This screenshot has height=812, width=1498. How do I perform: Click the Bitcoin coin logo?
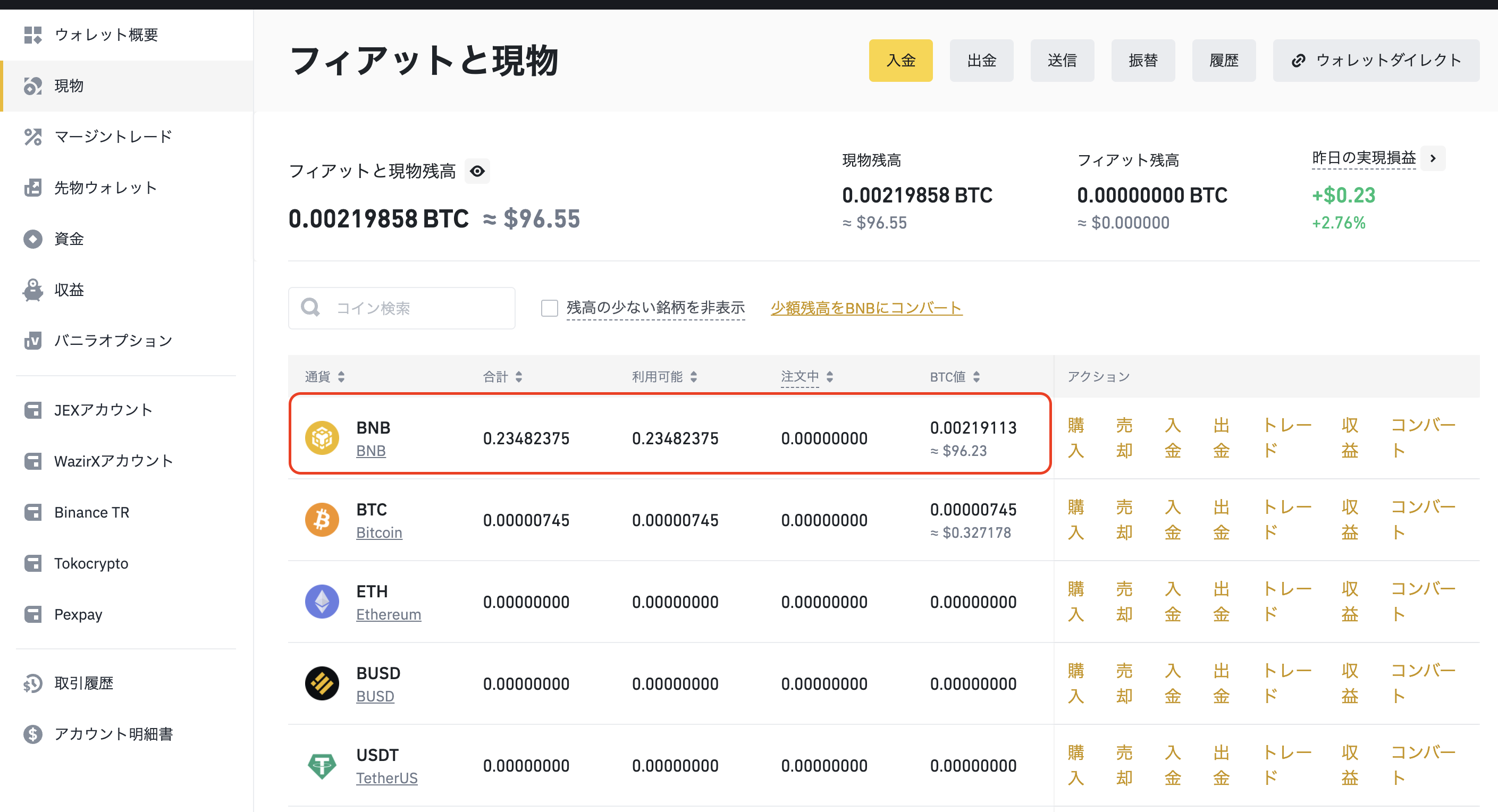(x=322, y=520)
